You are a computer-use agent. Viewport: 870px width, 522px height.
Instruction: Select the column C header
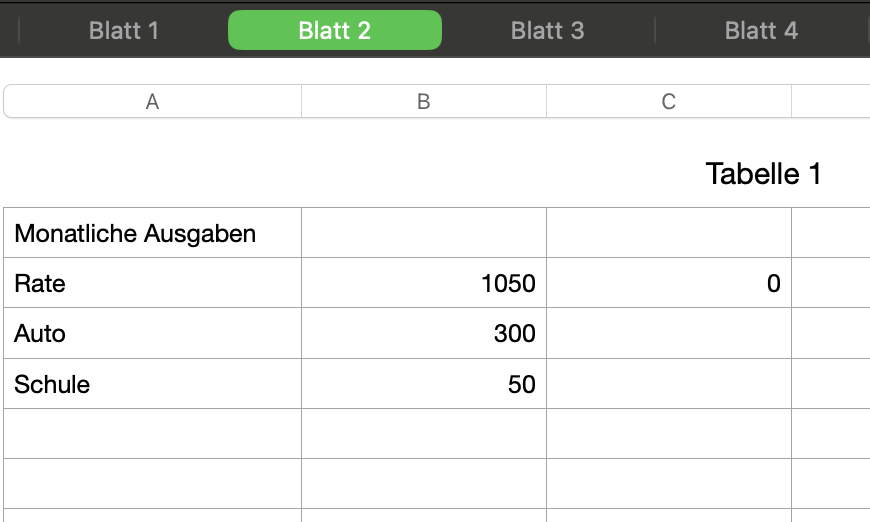669,102
